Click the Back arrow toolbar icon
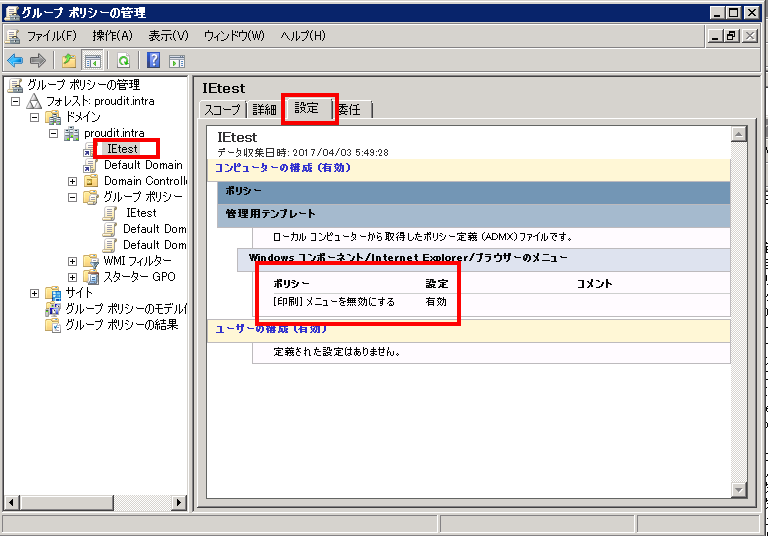This screenshot has width=768, height=536. [15, 60]
